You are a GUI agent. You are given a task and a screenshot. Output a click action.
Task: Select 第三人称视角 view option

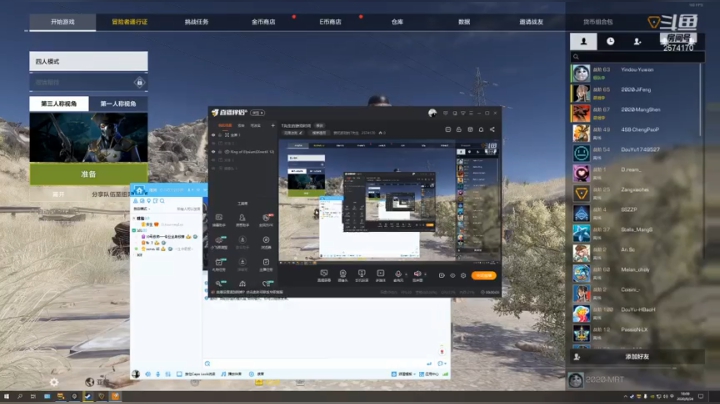click(x=59, y=104)
